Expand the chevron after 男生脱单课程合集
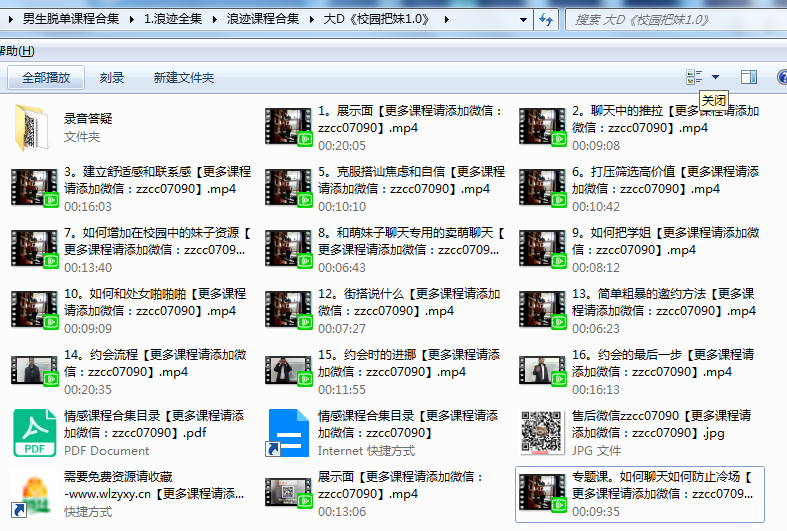This screenshot has height=531, width=787. [132, 20]
